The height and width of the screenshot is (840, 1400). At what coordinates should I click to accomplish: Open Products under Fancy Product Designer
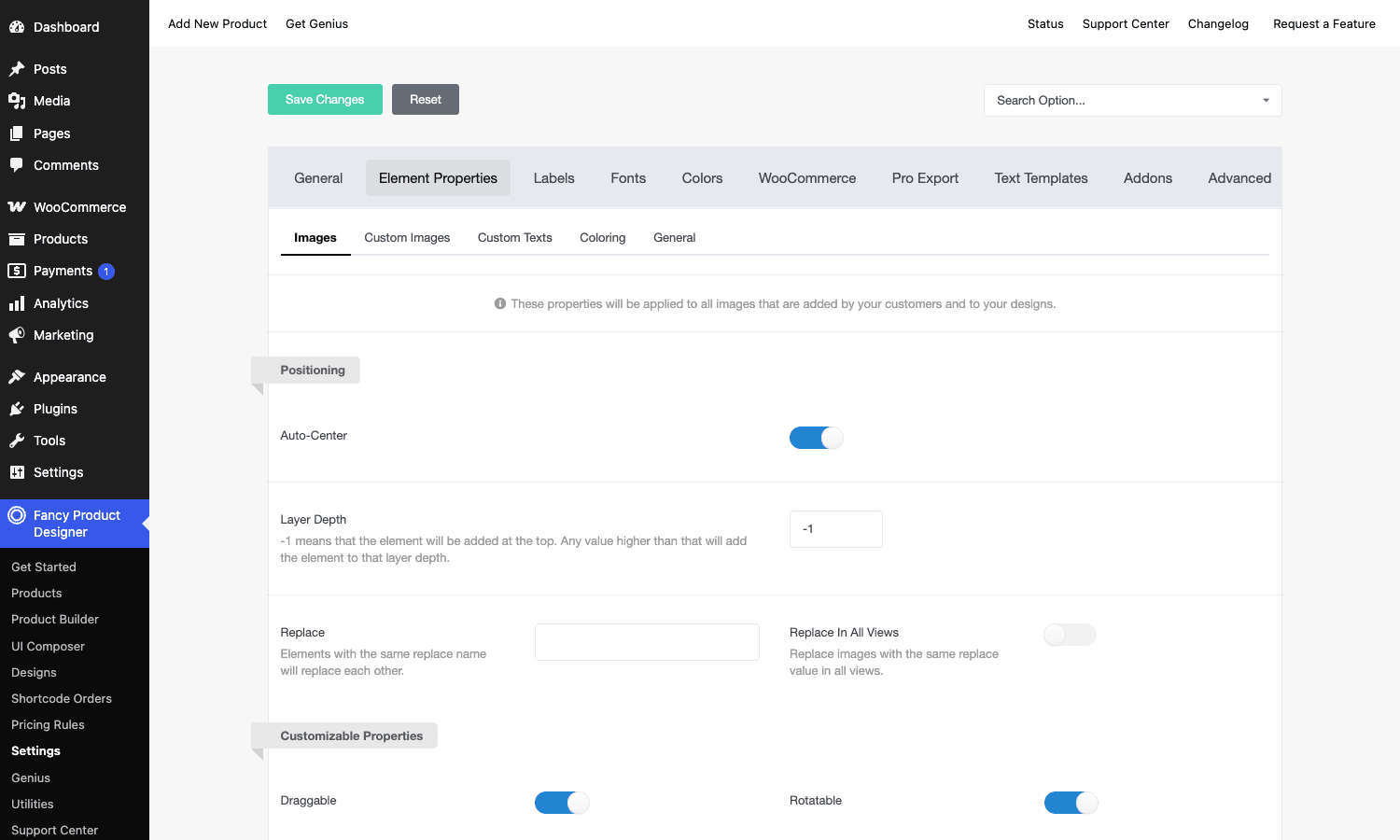point(36,594)
